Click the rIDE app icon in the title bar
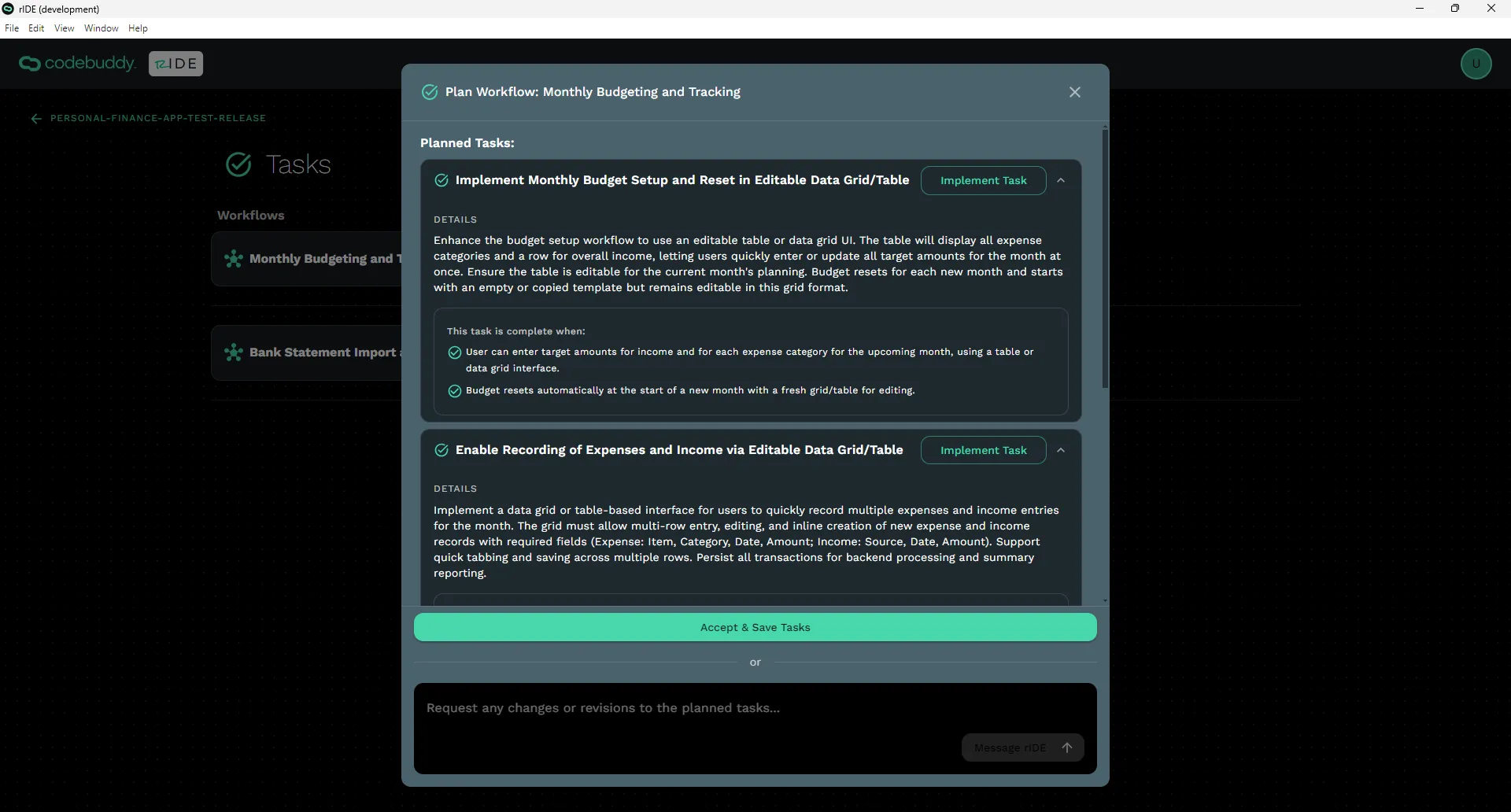The height and width of the screenshot is (812, 1511). pos(8,9)
